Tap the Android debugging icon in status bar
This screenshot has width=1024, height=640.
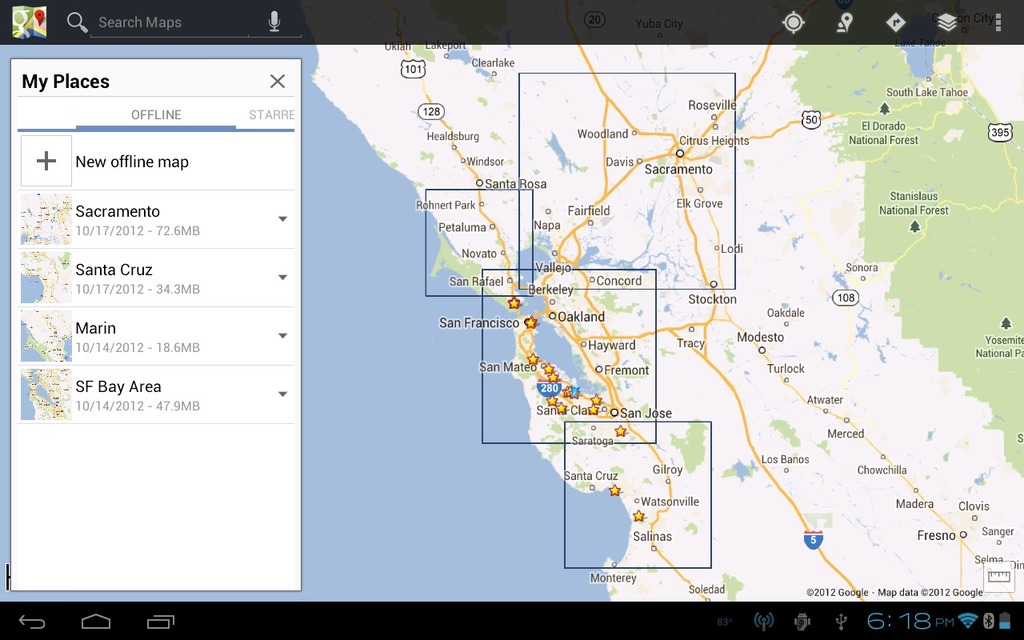(802, 621)
